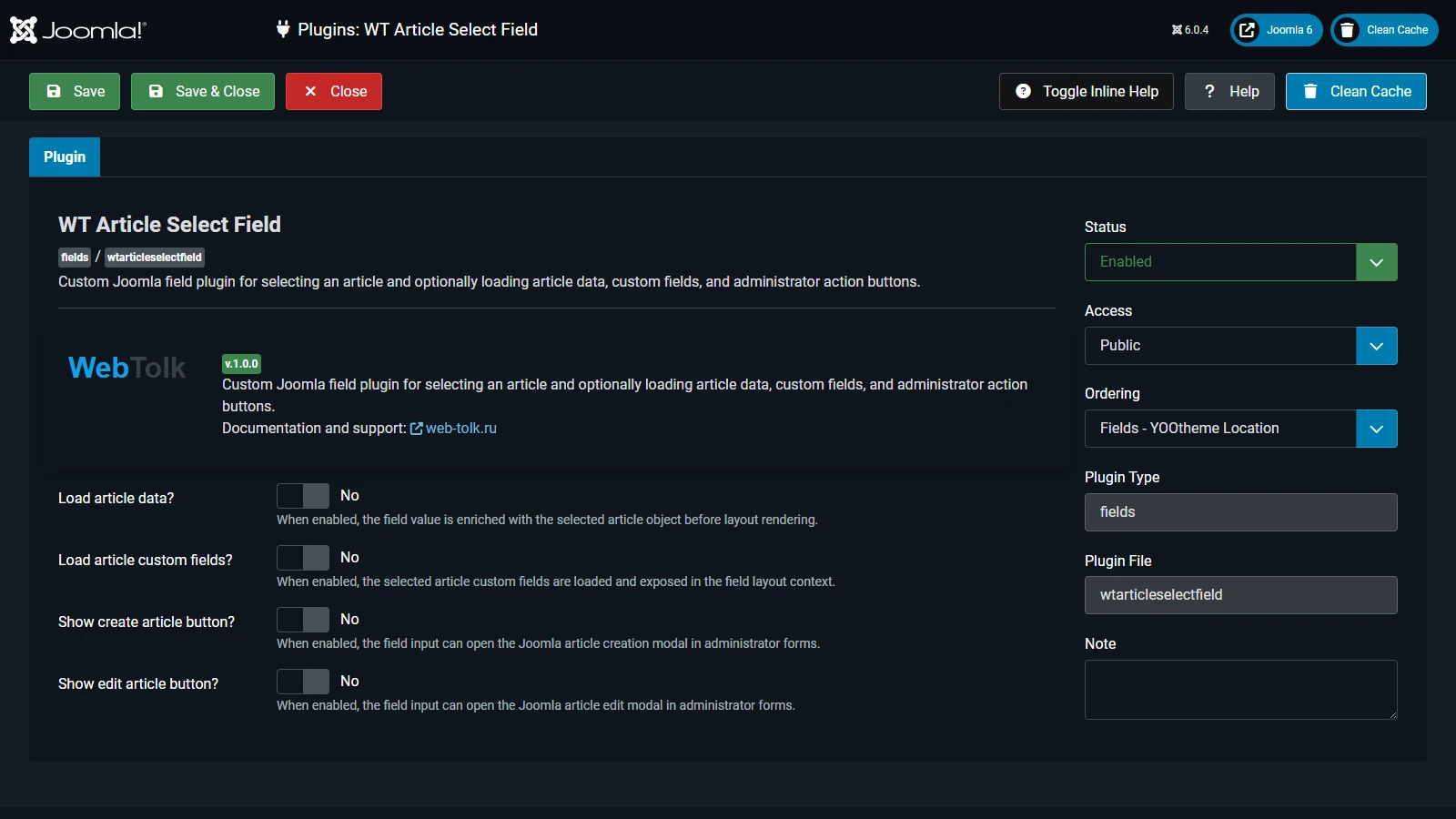This screenshot has height=819, width=1456.
Task: Click the v.1.0.0 version badge
Action: pos(241,364)
